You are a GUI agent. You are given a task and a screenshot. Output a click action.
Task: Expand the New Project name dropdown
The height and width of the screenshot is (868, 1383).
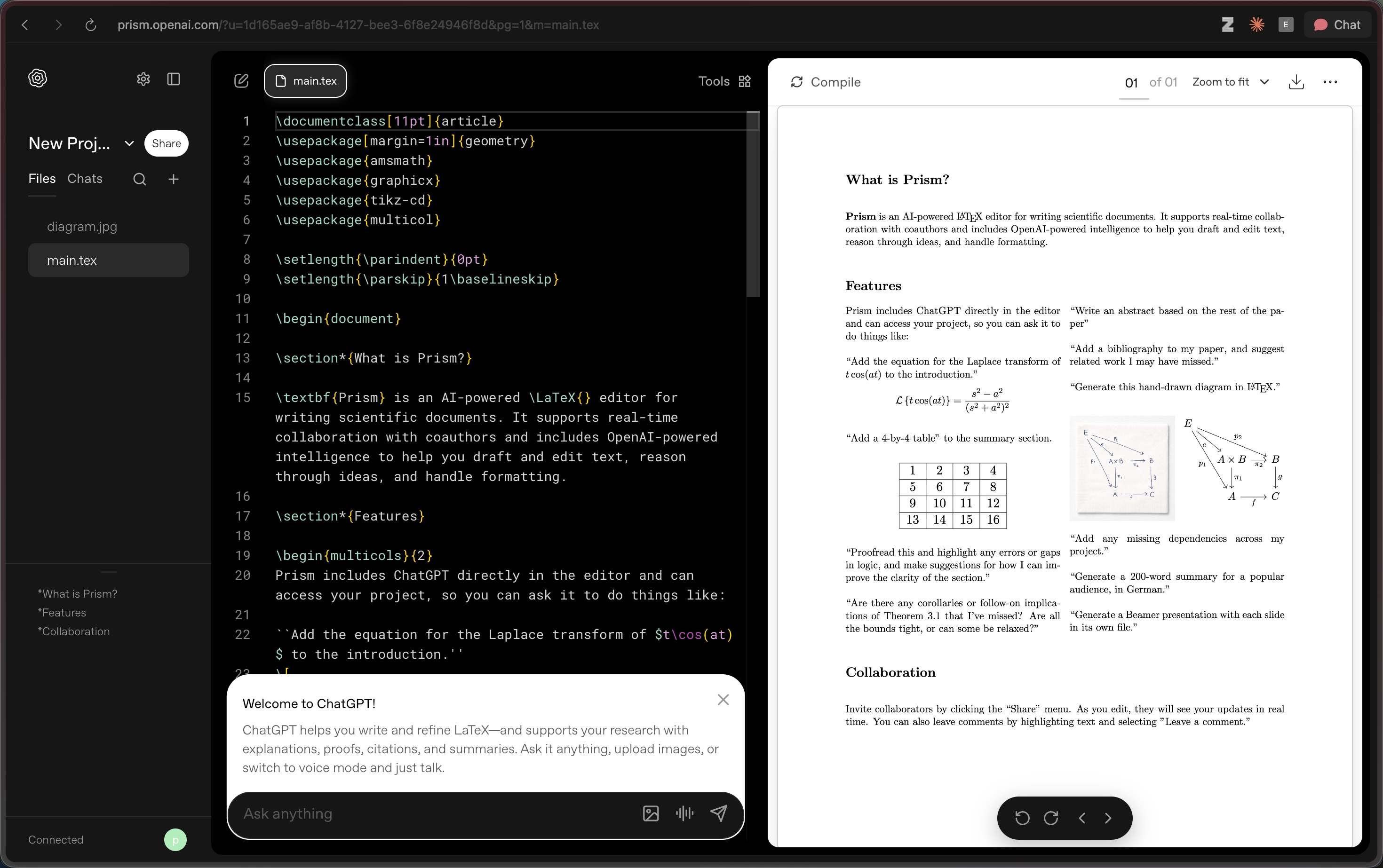[129, 143]
